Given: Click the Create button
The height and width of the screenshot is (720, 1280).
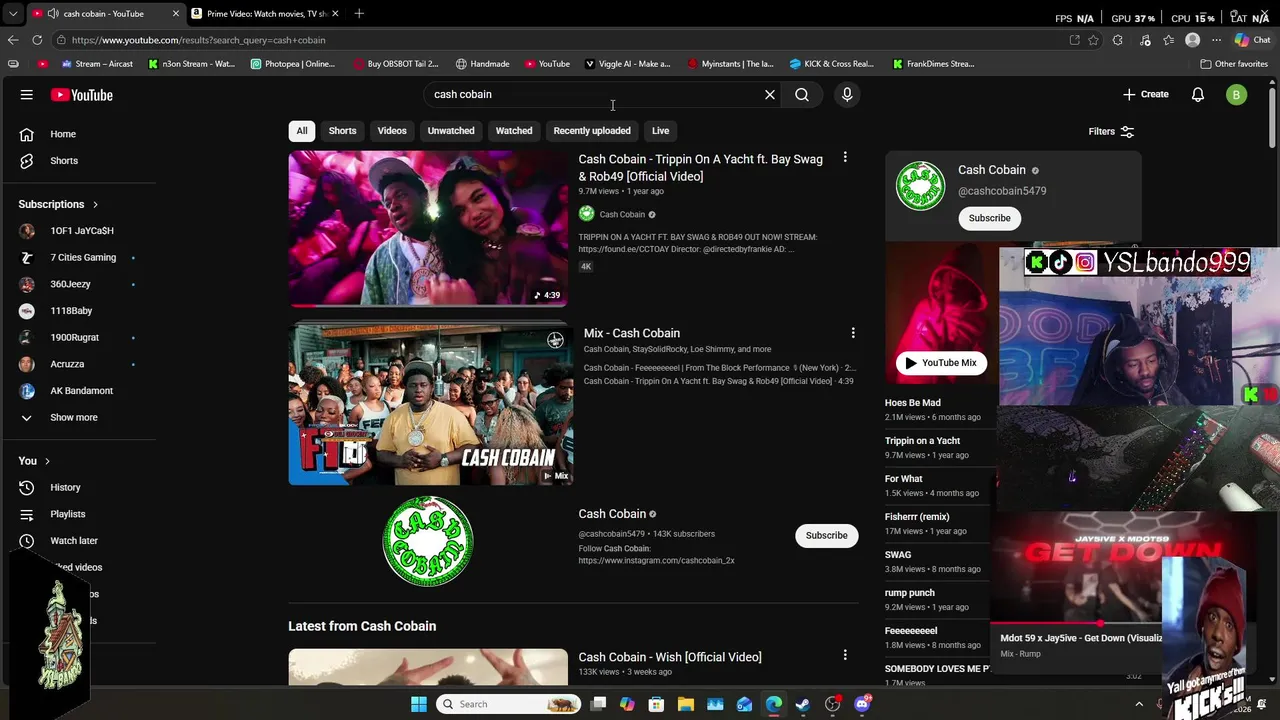Looking at the screenshot, I should tap(1146, 95).
